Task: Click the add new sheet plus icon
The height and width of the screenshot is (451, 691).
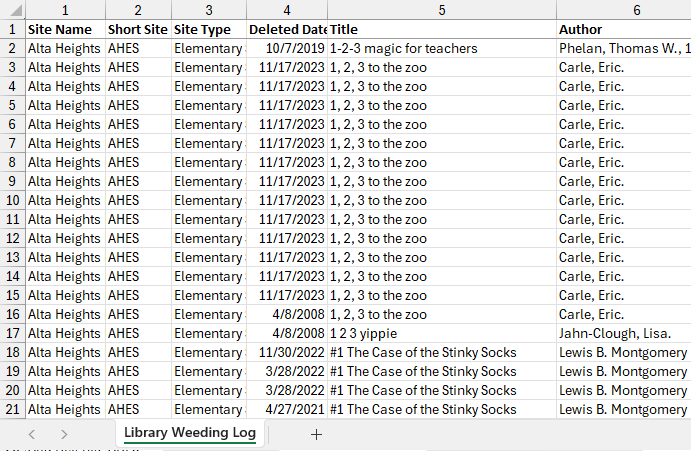Action: click(317, 434)
